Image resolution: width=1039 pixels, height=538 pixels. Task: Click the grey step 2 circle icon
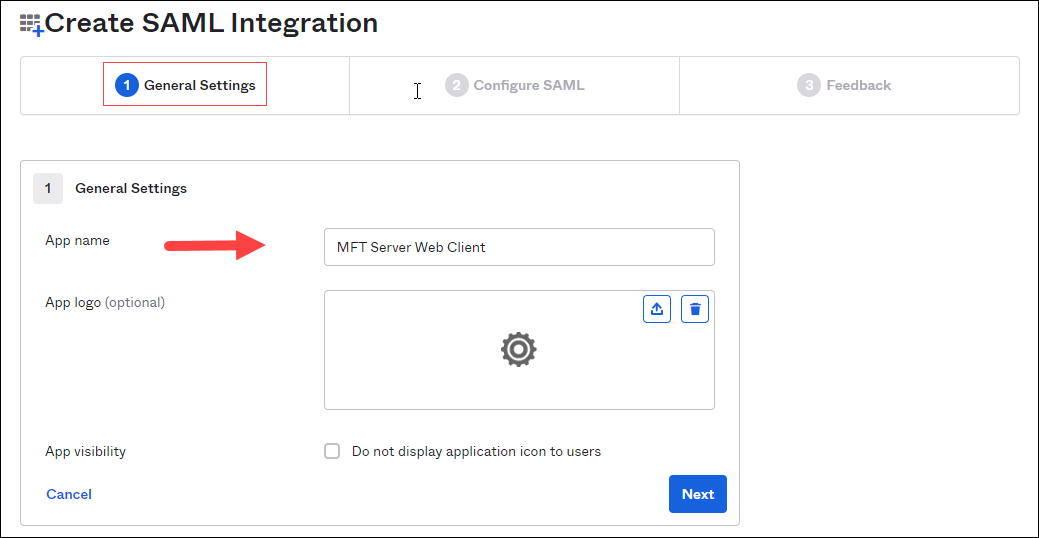[x=456, y=85]
